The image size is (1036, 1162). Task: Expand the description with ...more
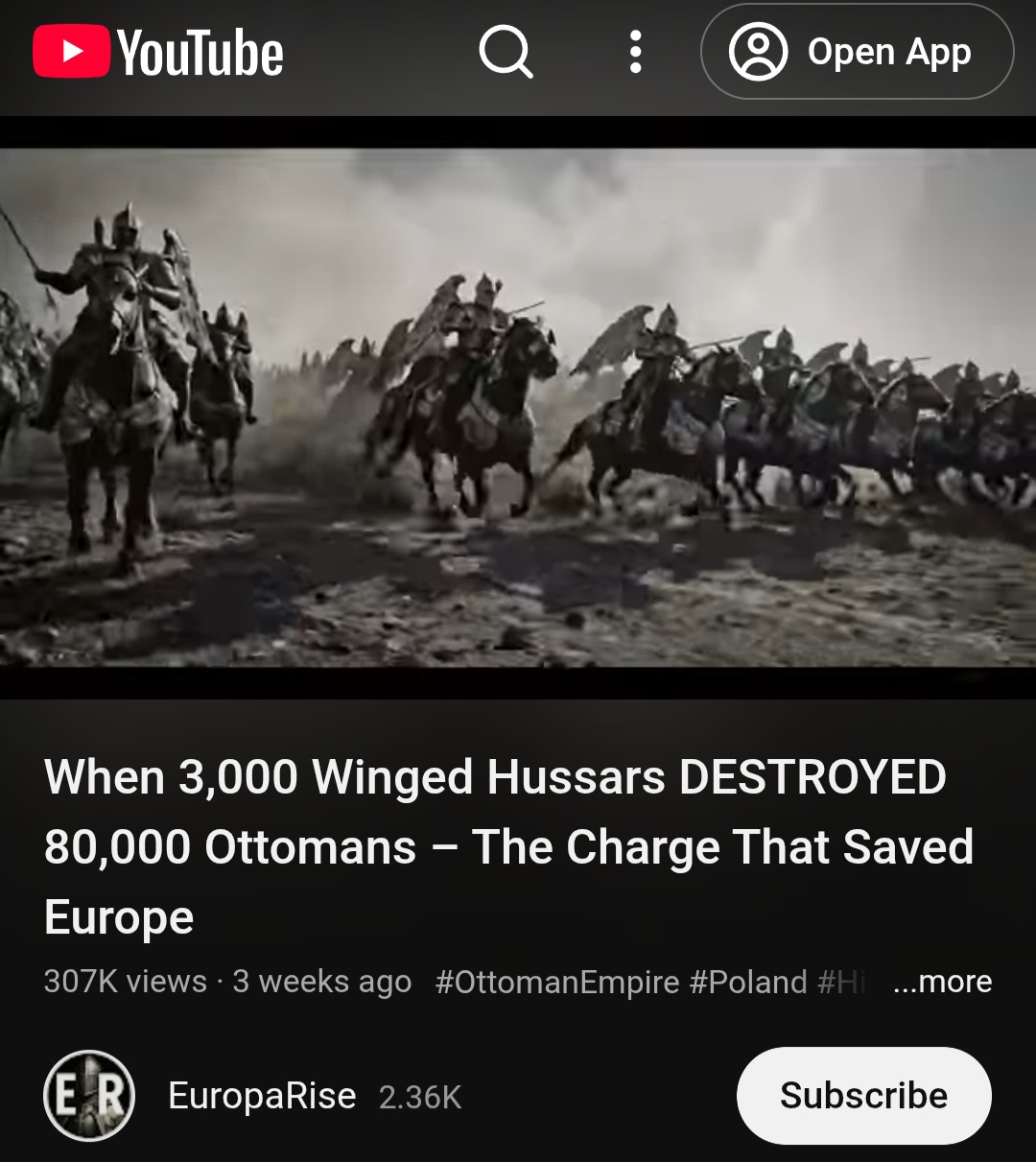point(942,982)
